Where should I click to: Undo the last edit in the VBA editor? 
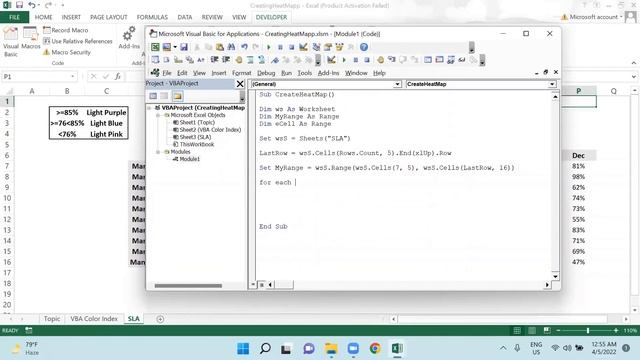[244, 47]
